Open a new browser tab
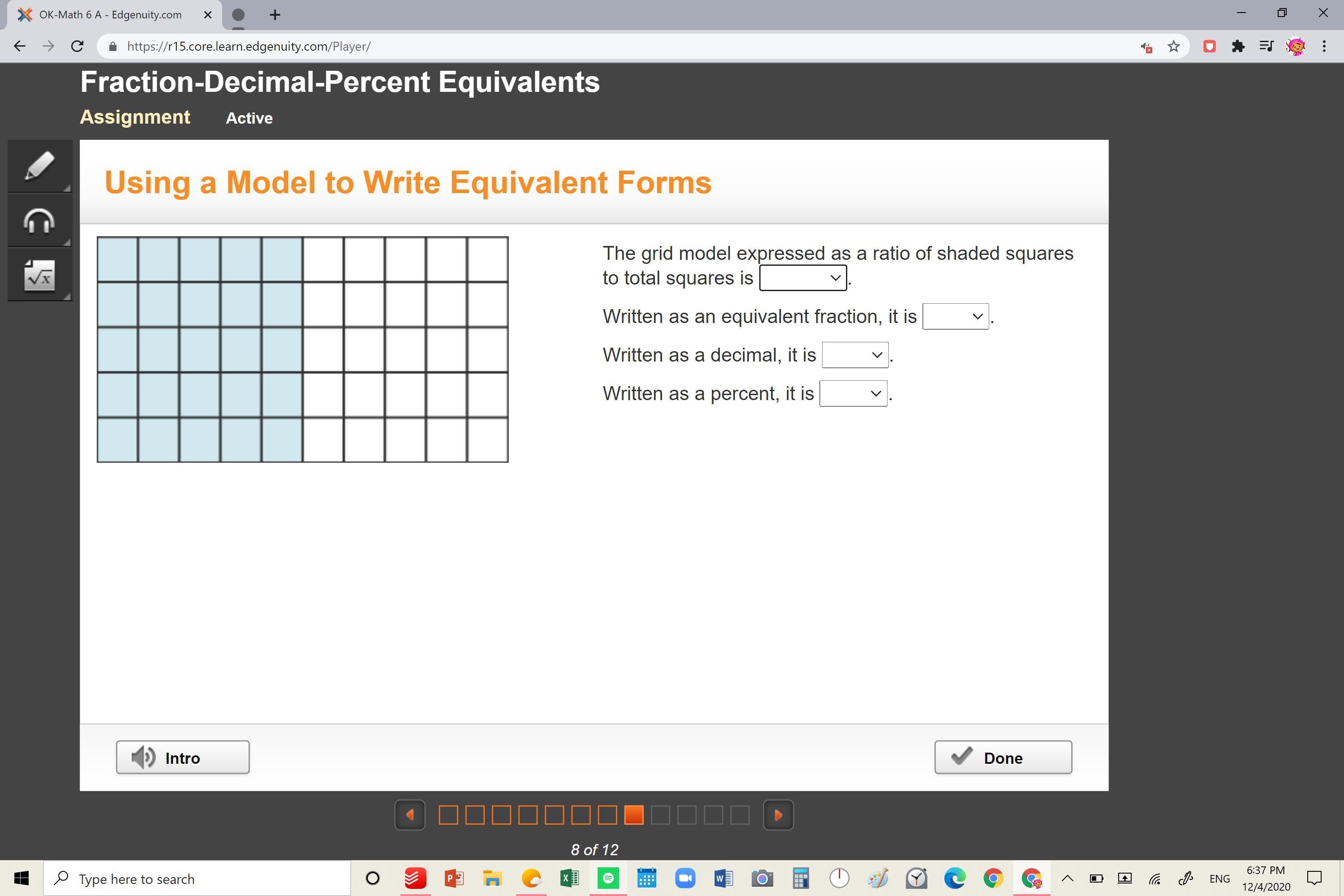The height and width of the screenshot is (896, 1344). tap(275, 15)
